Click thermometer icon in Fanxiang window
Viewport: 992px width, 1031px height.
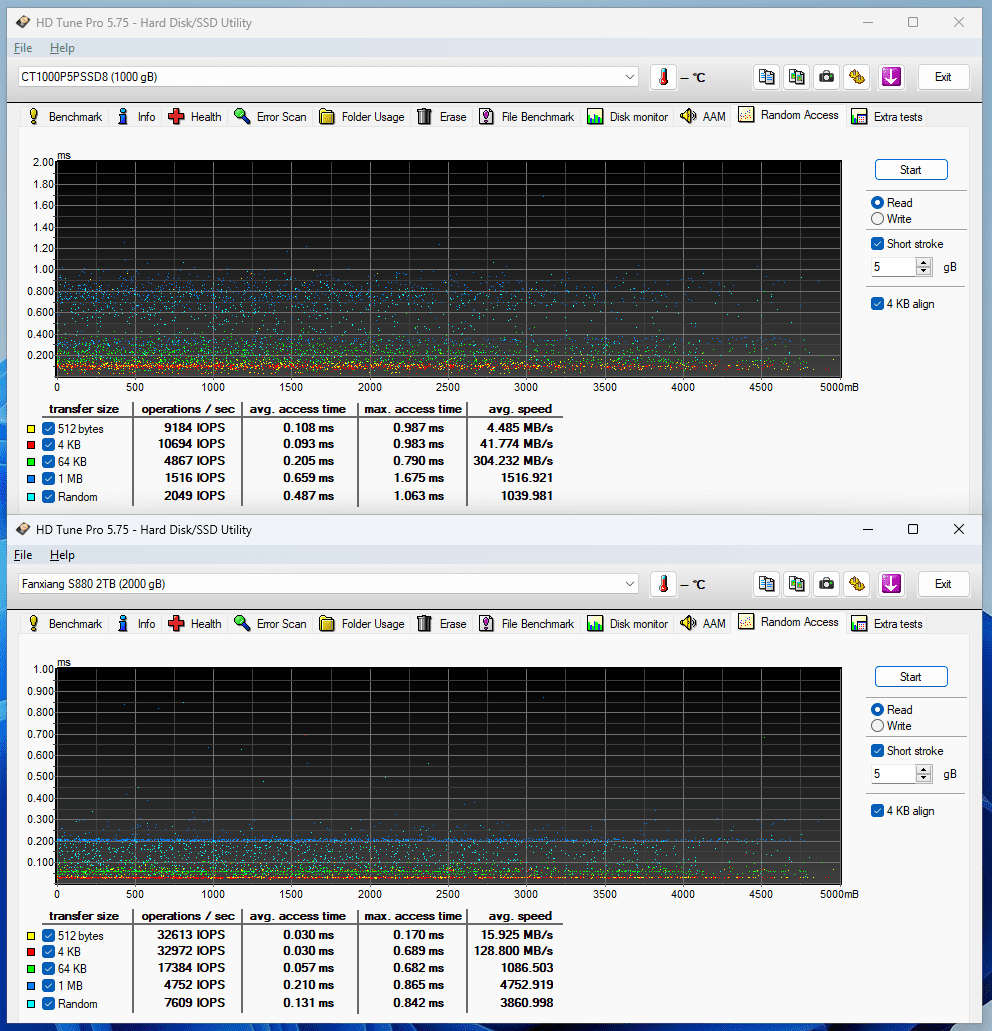click(663, 584)
